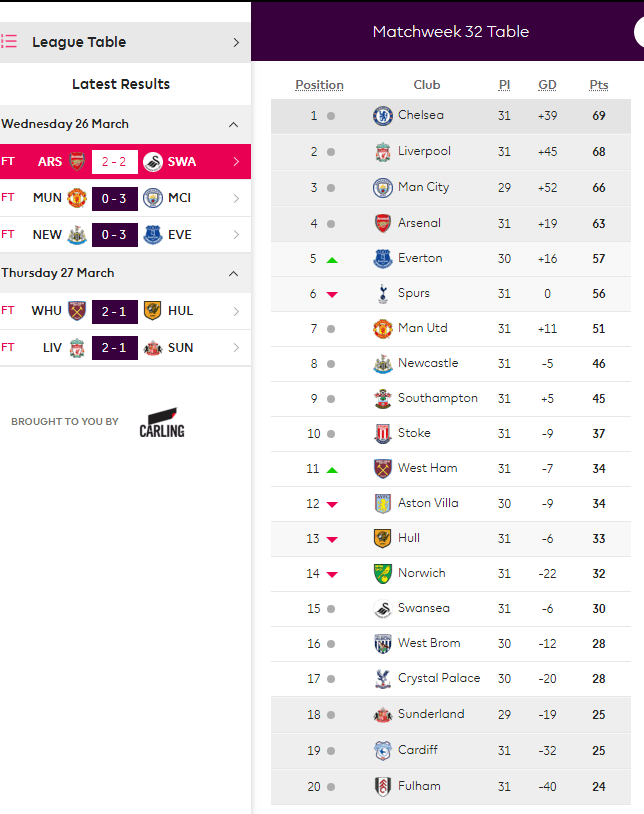This screenshot has width=644, height=814.
Task: Open the Southampton club link
Action: point(437,398)
